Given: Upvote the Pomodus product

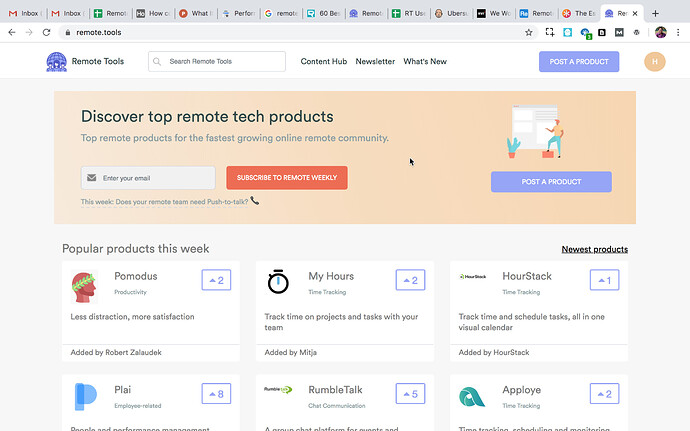Looking at the screenshot, I should tap(216, 280).
